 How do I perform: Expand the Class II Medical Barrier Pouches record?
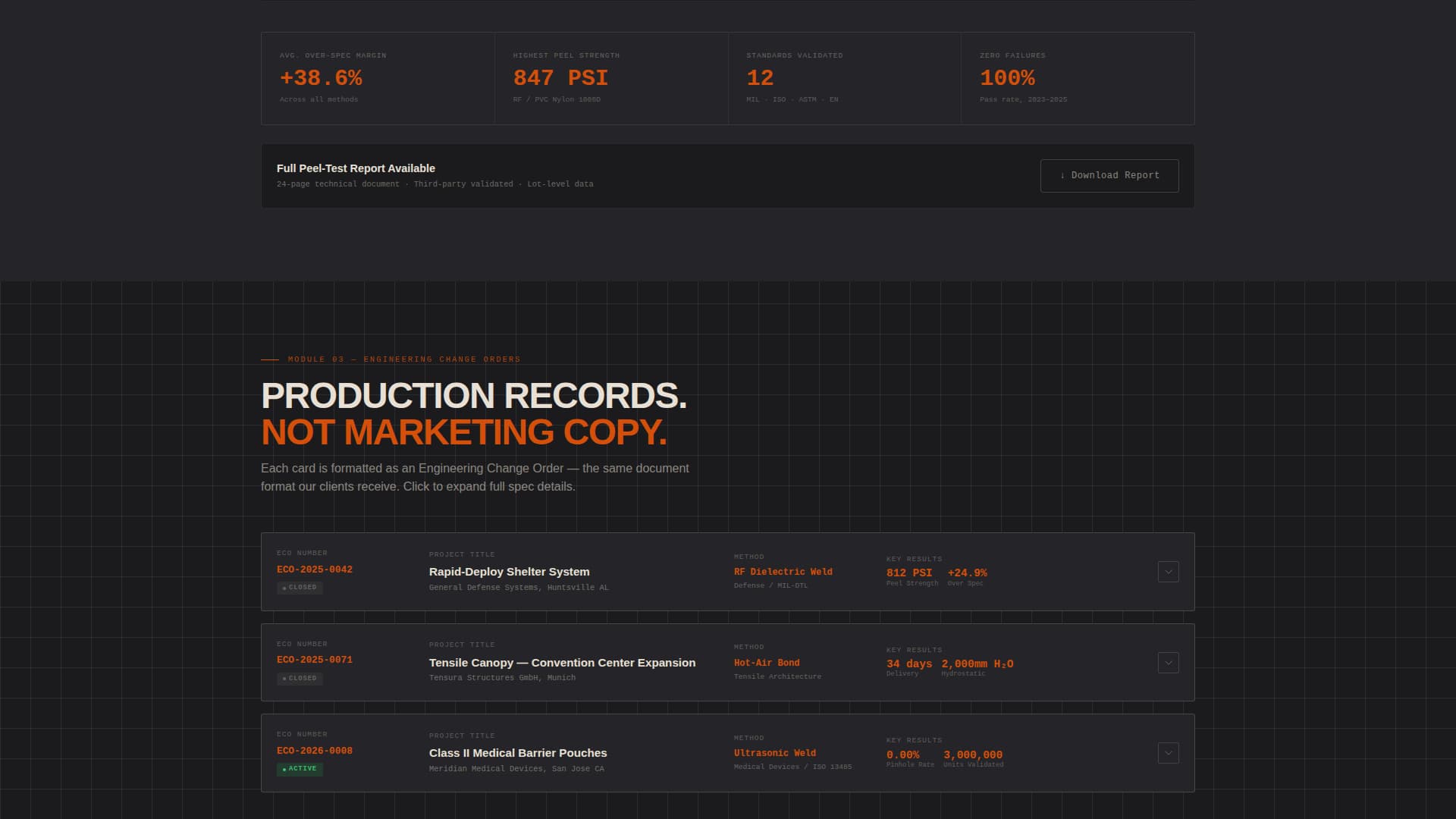click(728, 753)
